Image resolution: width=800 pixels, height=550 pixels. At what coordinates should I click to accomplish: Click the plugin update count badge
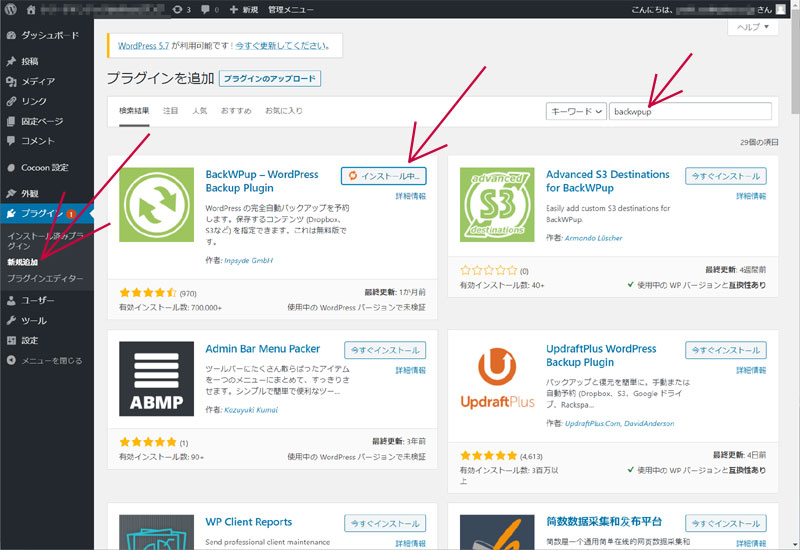point(71,214)
